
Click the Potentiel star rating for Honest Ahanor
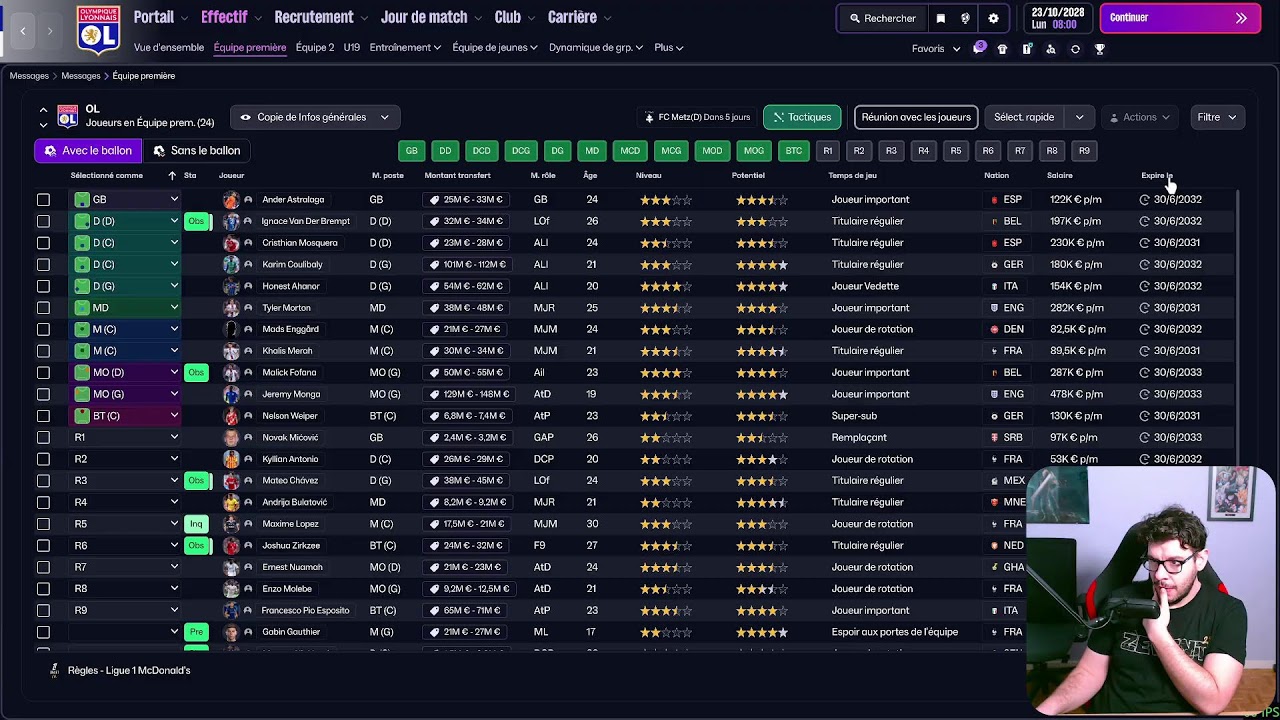click(x=762, y=287)
